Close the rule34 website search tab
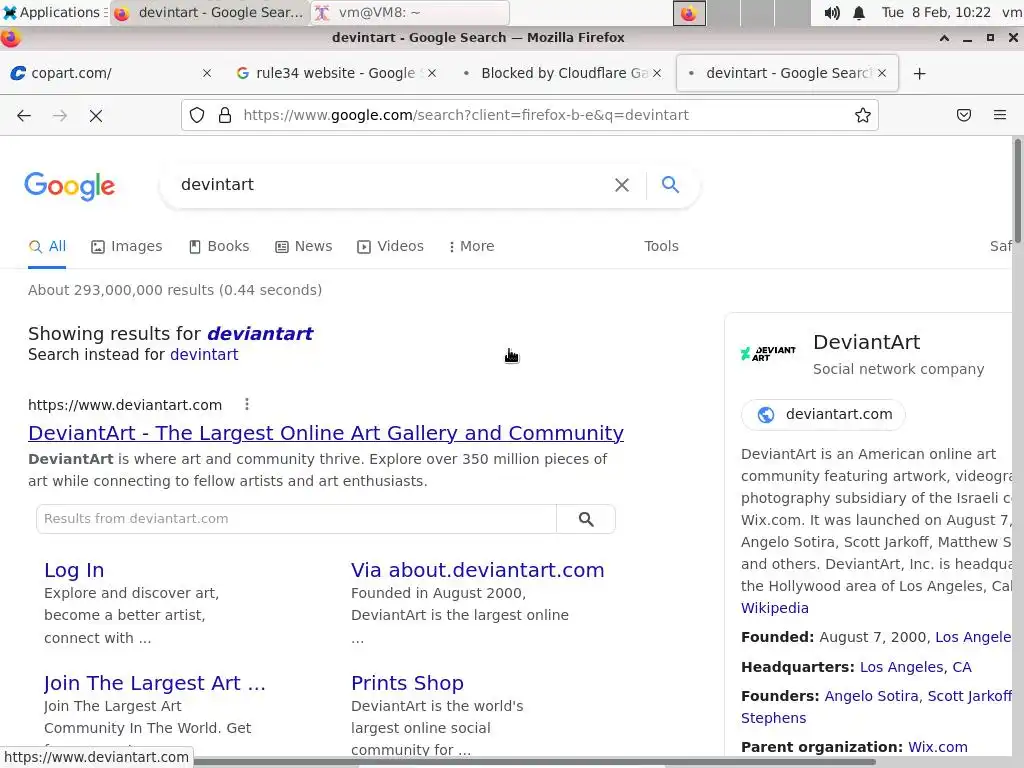The width and height of the screenshot is (1024, 768). [432, 73]
